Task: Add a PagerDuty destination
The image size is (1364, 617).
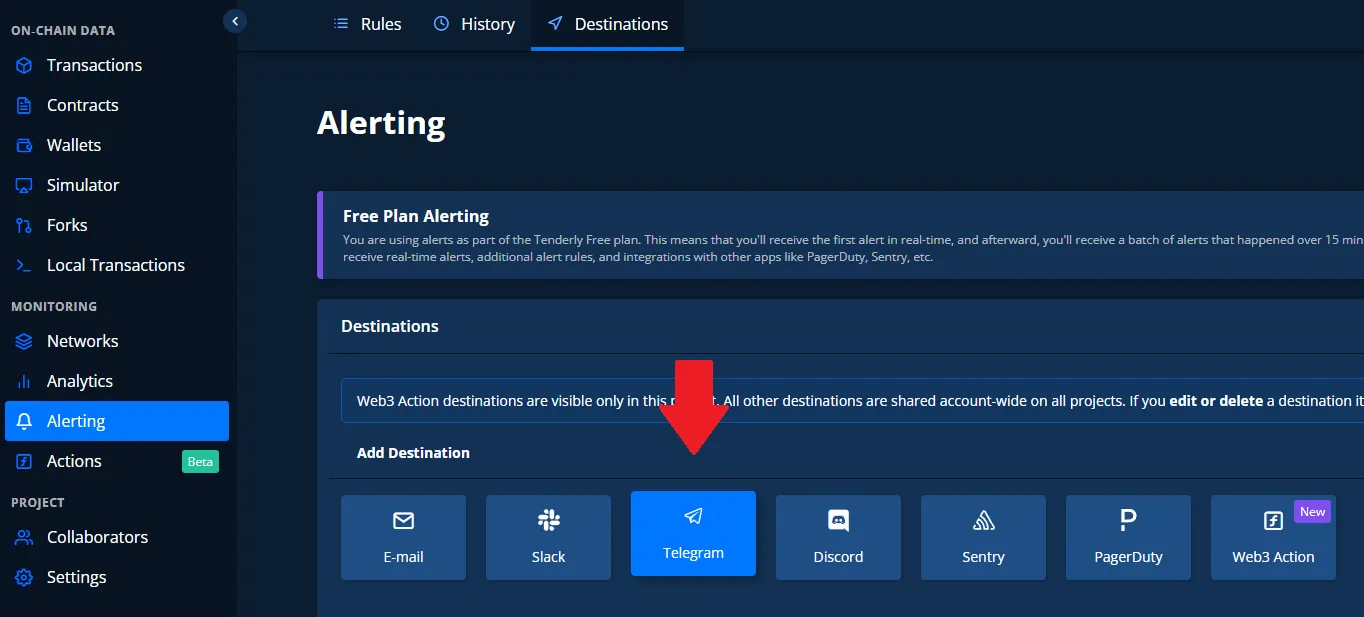Action: pos(1128,538)
